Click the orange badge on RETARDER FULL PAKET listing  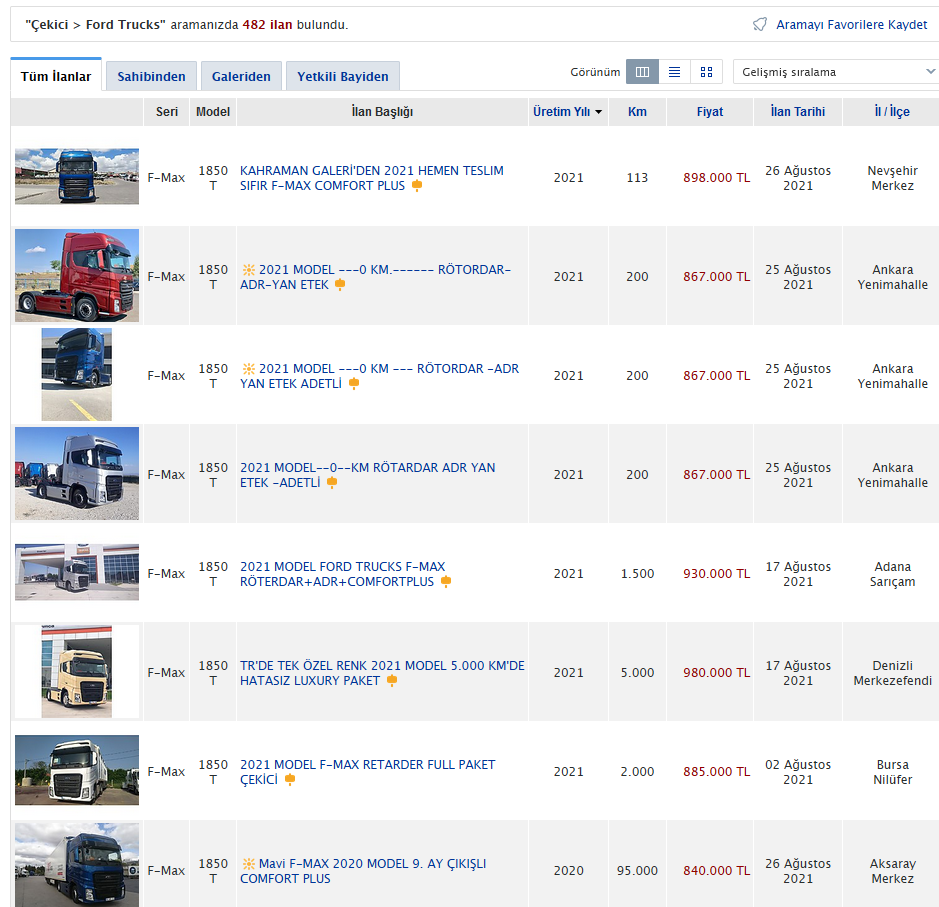pyautogui.click(x=290, y=780)
